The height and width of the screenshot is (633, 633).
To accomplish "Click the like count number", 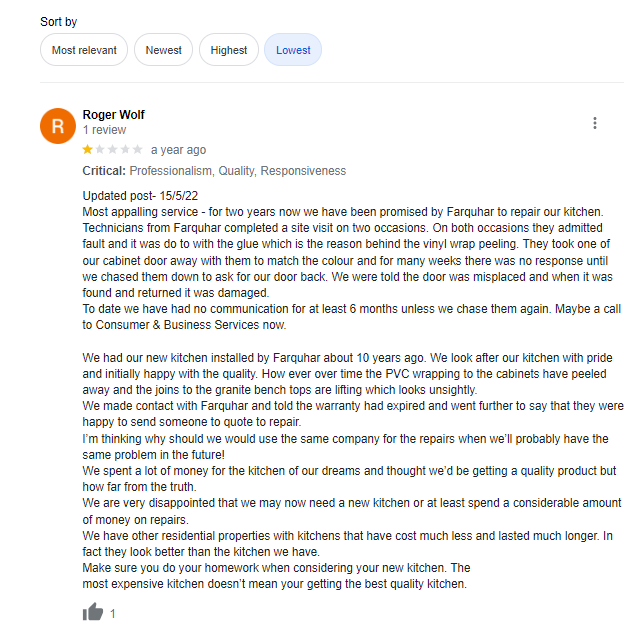I will 113,614.
